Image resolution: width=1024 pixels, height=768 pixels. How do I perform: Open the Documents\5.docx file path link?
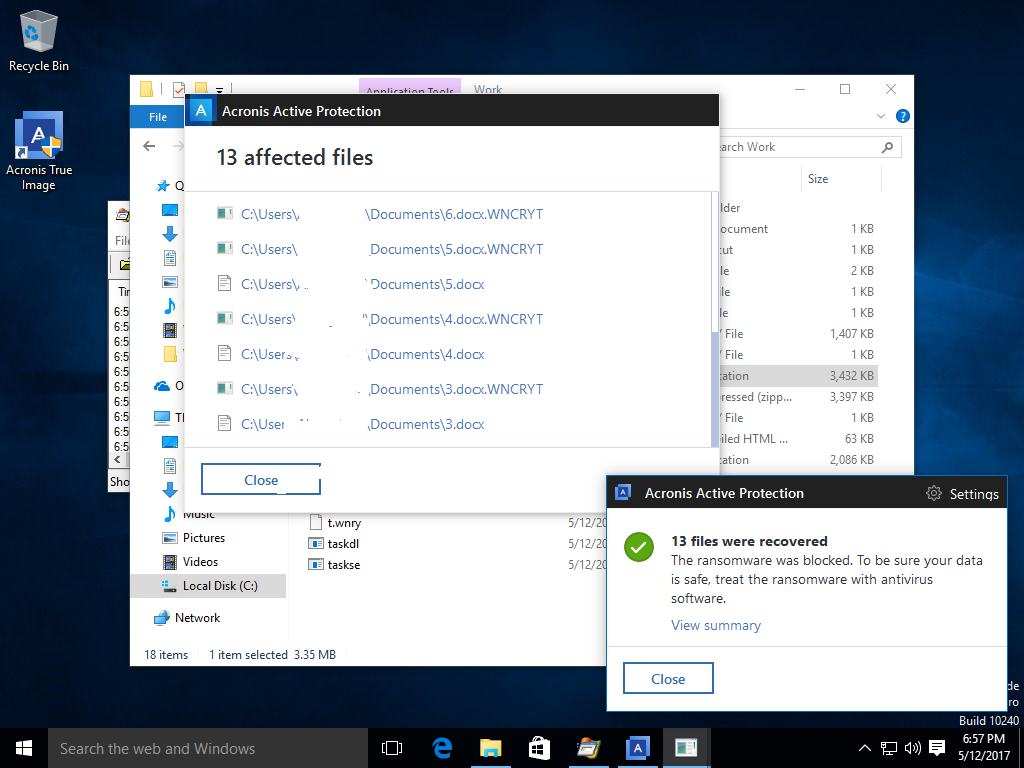362,284
